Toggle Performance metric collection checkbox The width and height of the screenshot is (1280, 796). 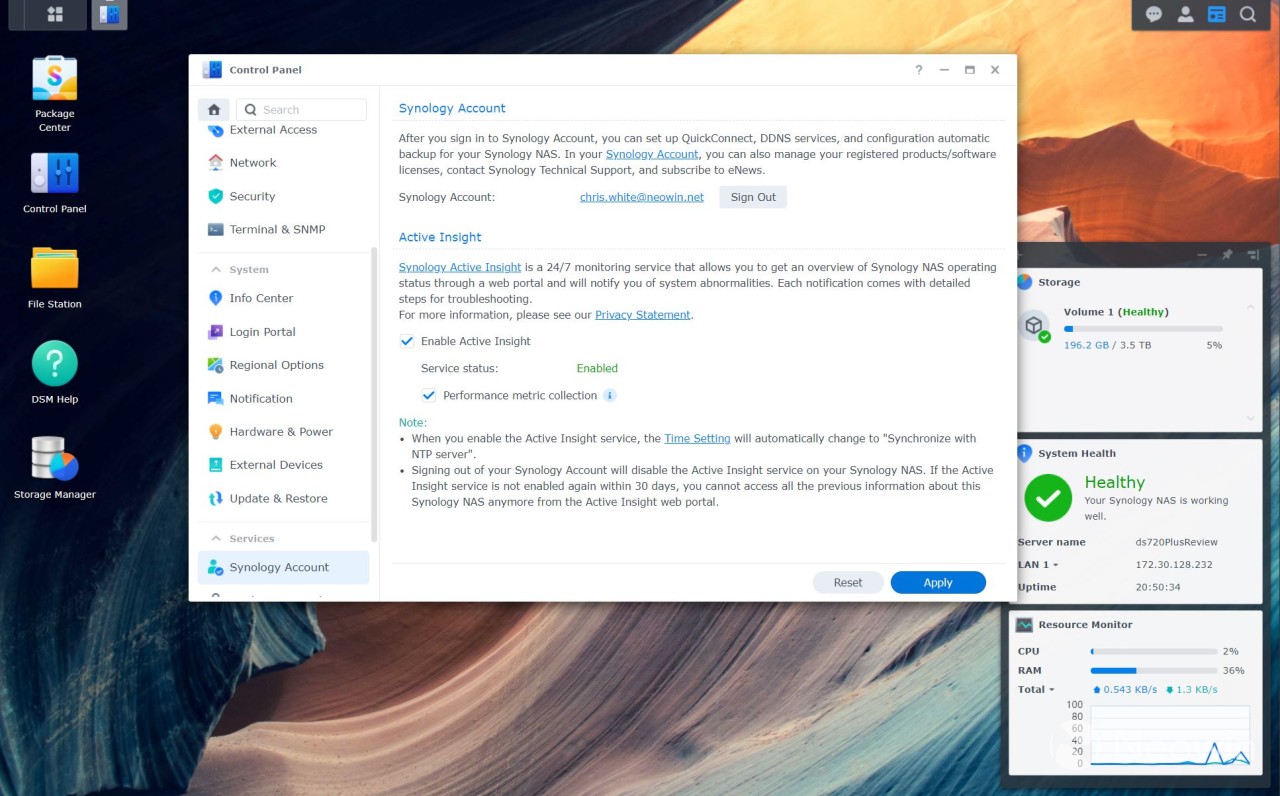click(429, 395)
